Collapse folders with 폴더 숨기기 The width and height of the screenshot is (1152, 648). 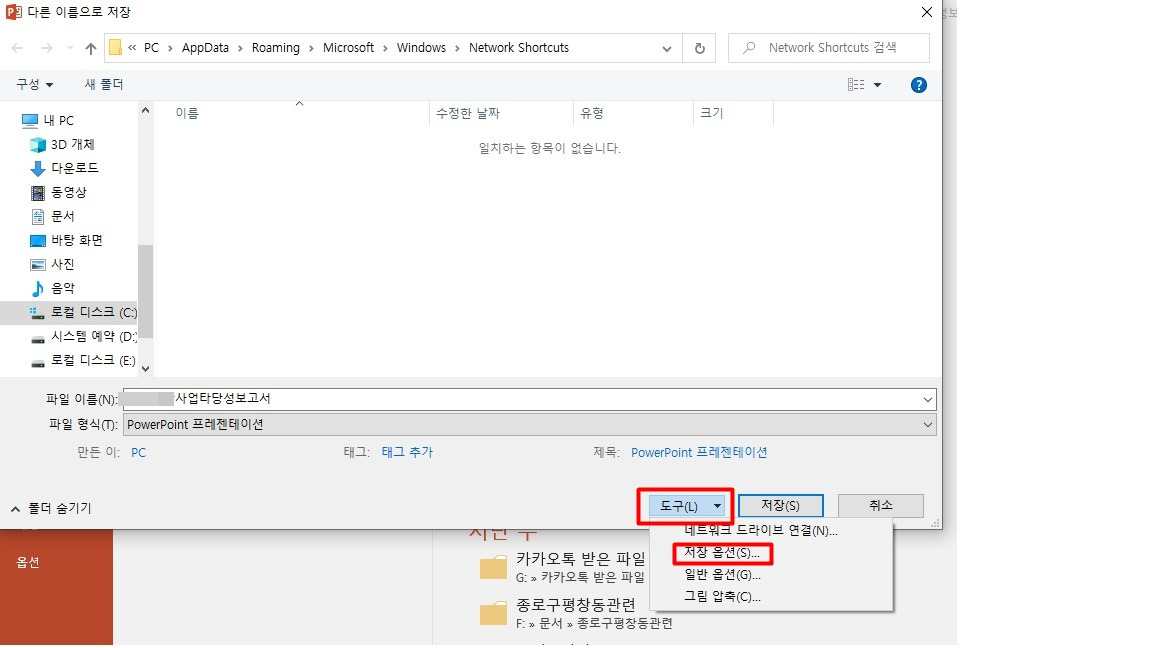point(51,508)
